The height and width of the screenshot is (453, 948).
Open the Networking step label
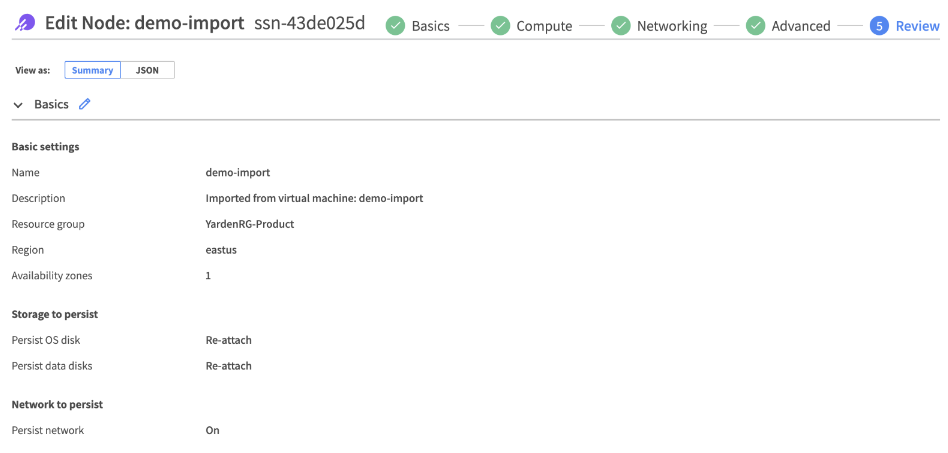tap(671, 26)
